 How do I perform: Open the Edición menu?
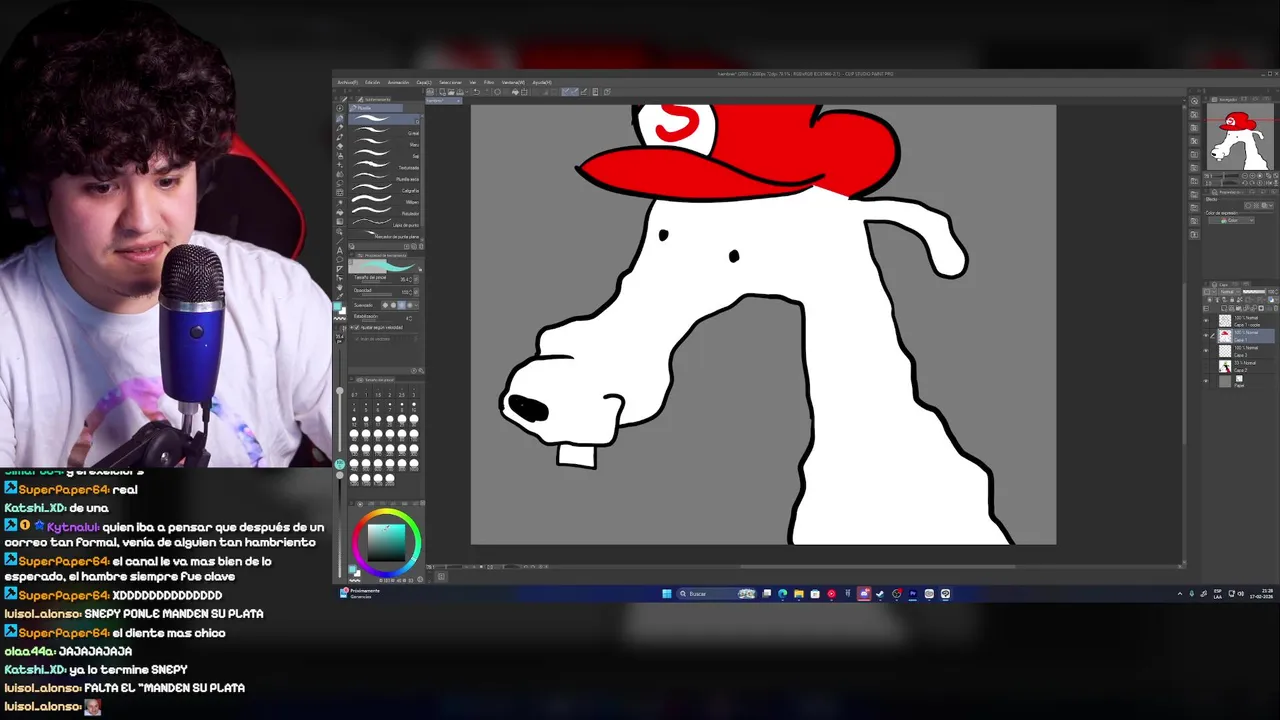372,82
